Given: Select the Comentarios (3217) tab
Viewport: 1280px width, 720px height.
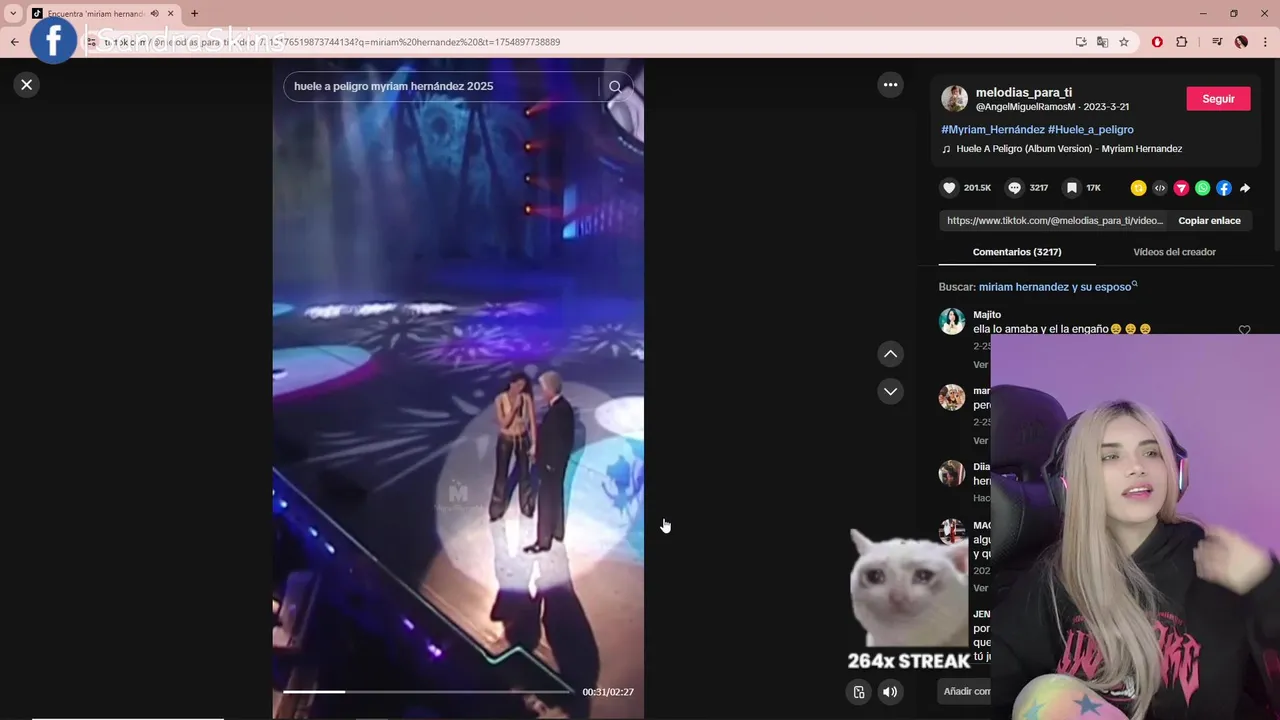Looking at the screenshot, I should point(1017,252).
